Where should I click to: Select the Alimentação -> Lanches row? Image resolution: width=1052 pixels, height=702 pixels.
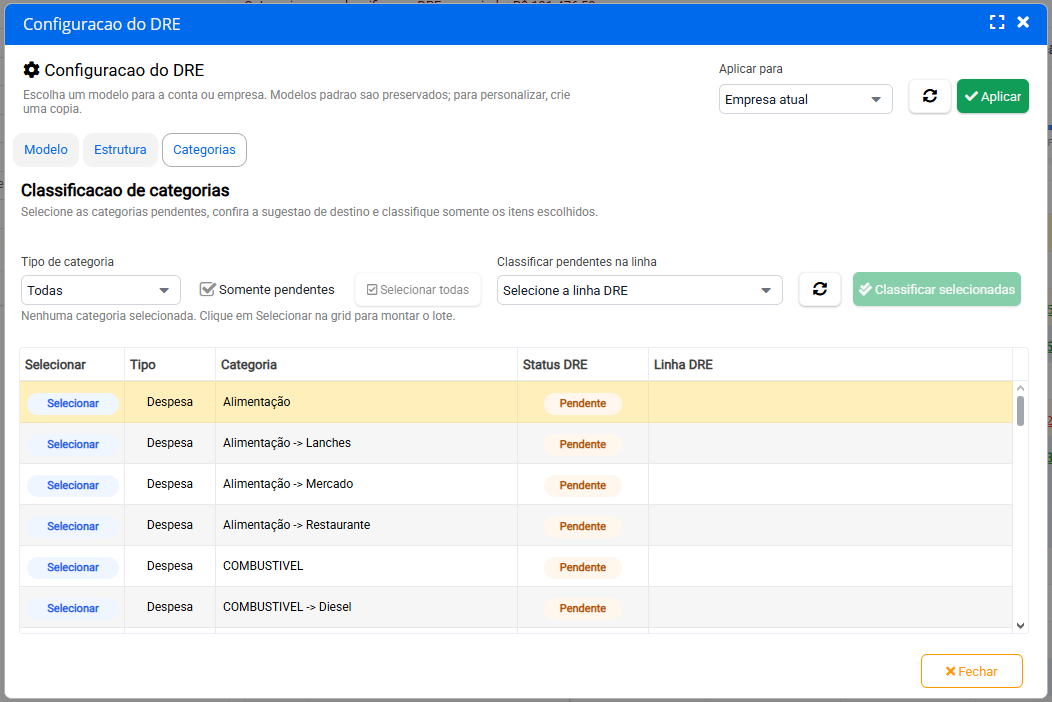[x=72, y=444]
